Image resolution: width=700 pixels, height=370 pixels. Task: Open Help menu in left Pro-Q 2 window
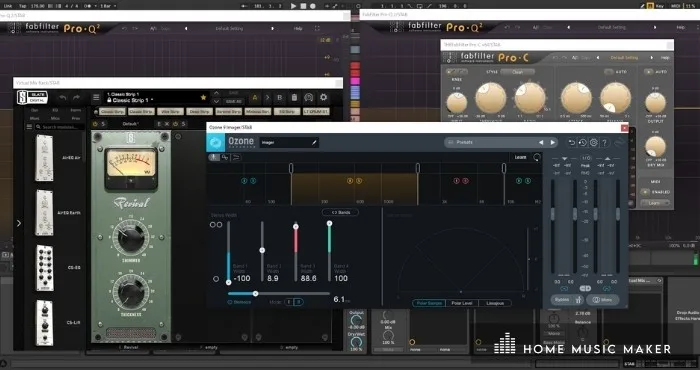(x=298, y=29)
